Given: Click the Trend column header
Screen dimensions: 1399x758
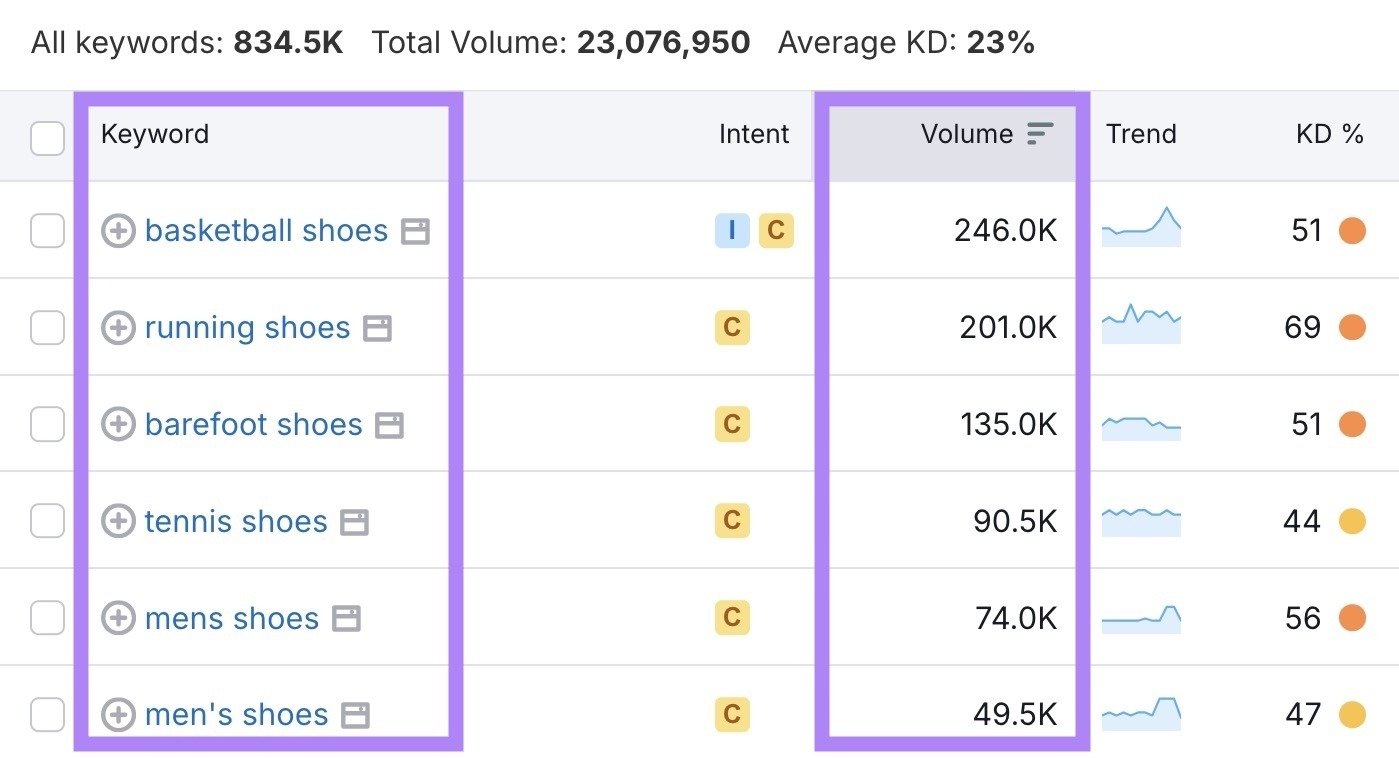Looking at the screenshot, I should (1141, 134).
